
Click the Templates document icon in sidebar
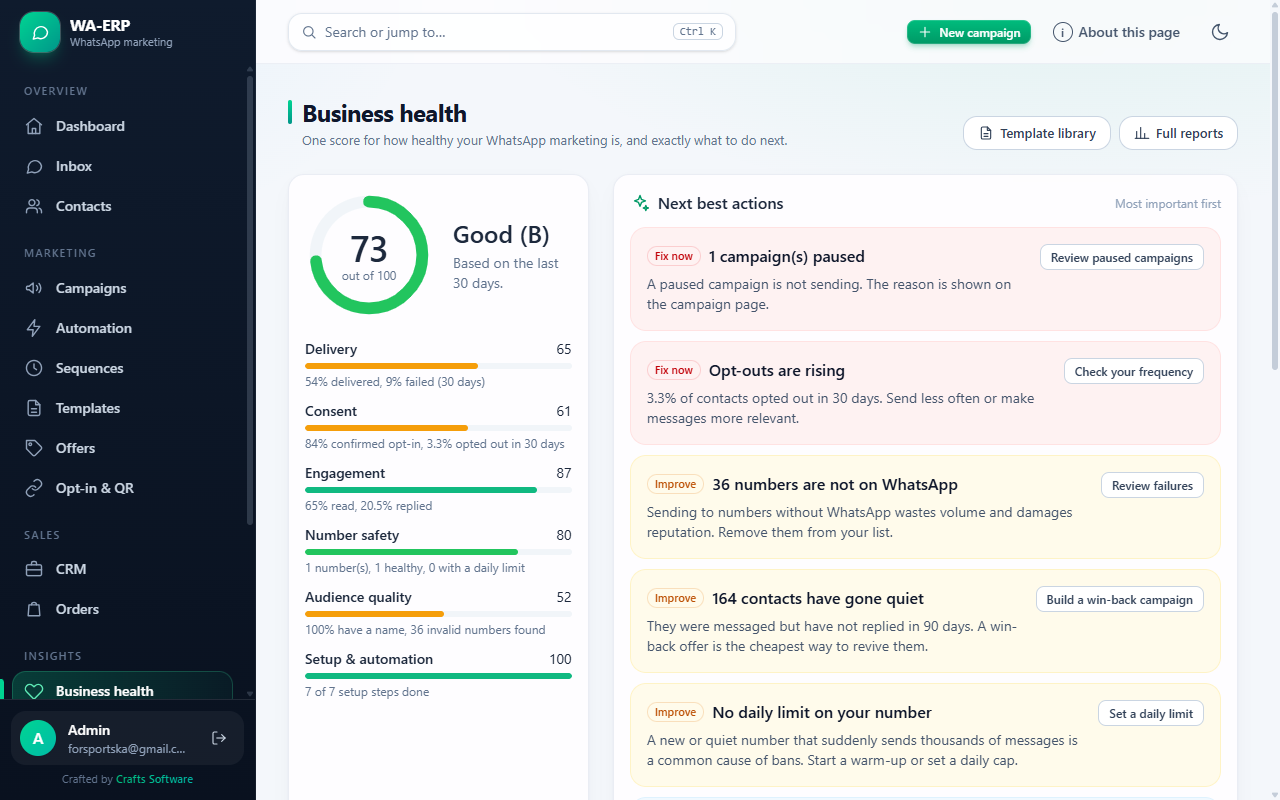pyautogui.click(x=34, y=408)
